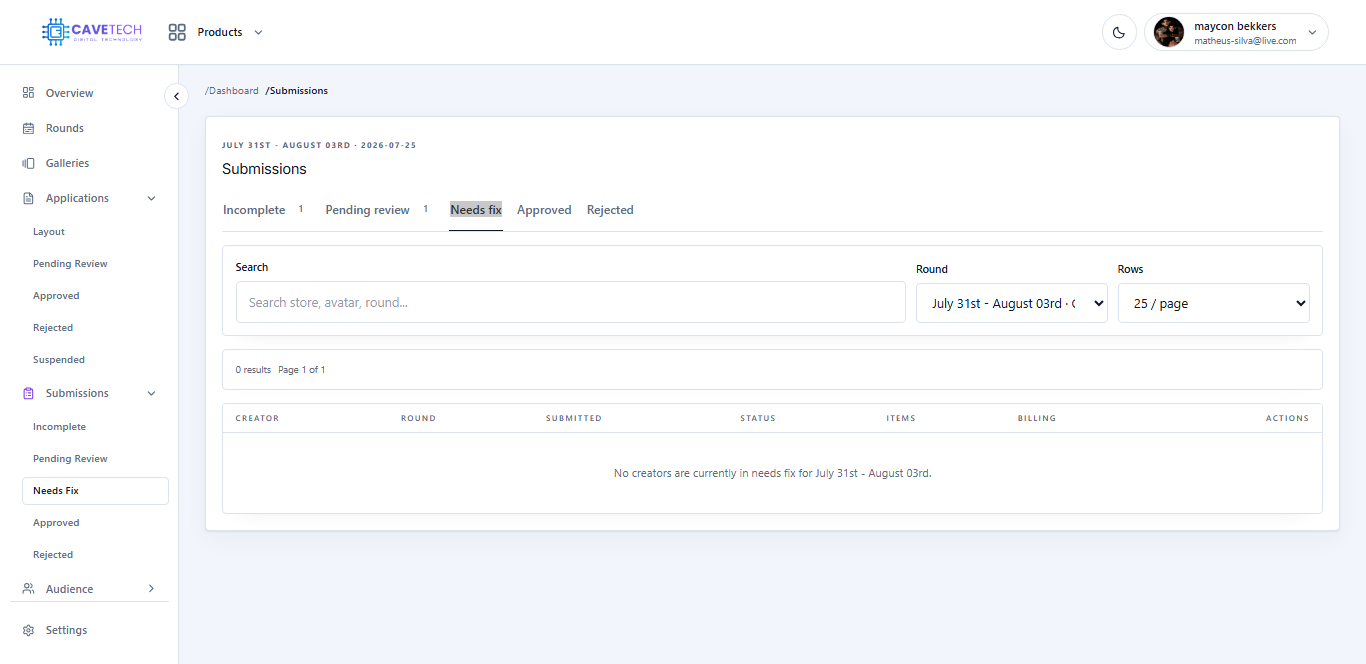Open the user account menu chevron
Screen dimensions: 1366x664
1312,32
